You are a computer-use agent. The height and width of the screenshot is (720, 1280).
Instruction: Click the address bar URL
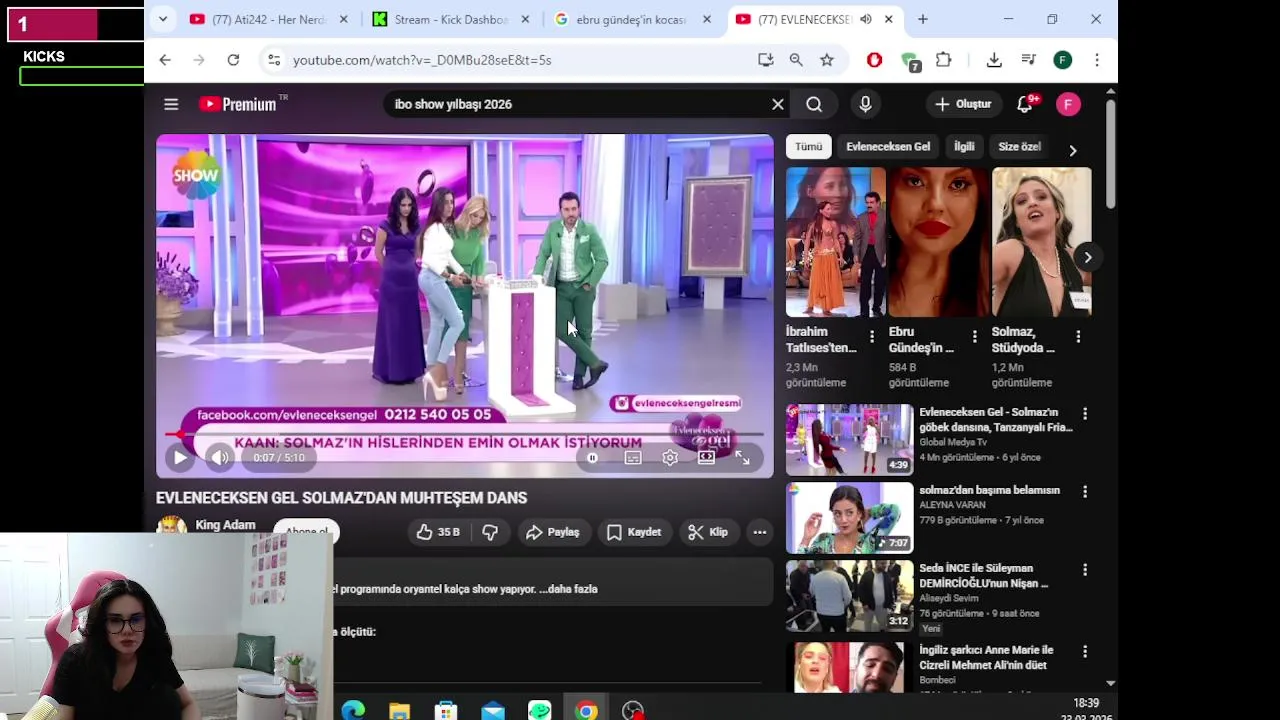pos(422,60)
